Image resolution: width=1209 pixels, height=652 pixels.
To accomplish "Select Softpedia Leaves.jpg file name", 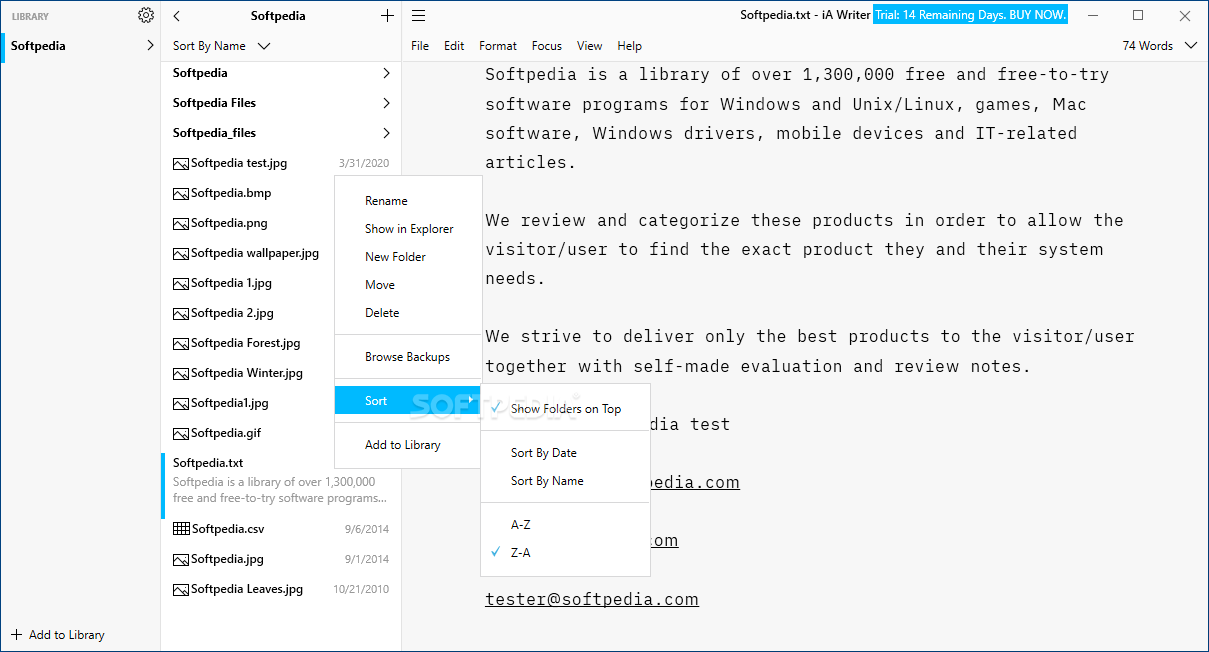I will [247, 589].
